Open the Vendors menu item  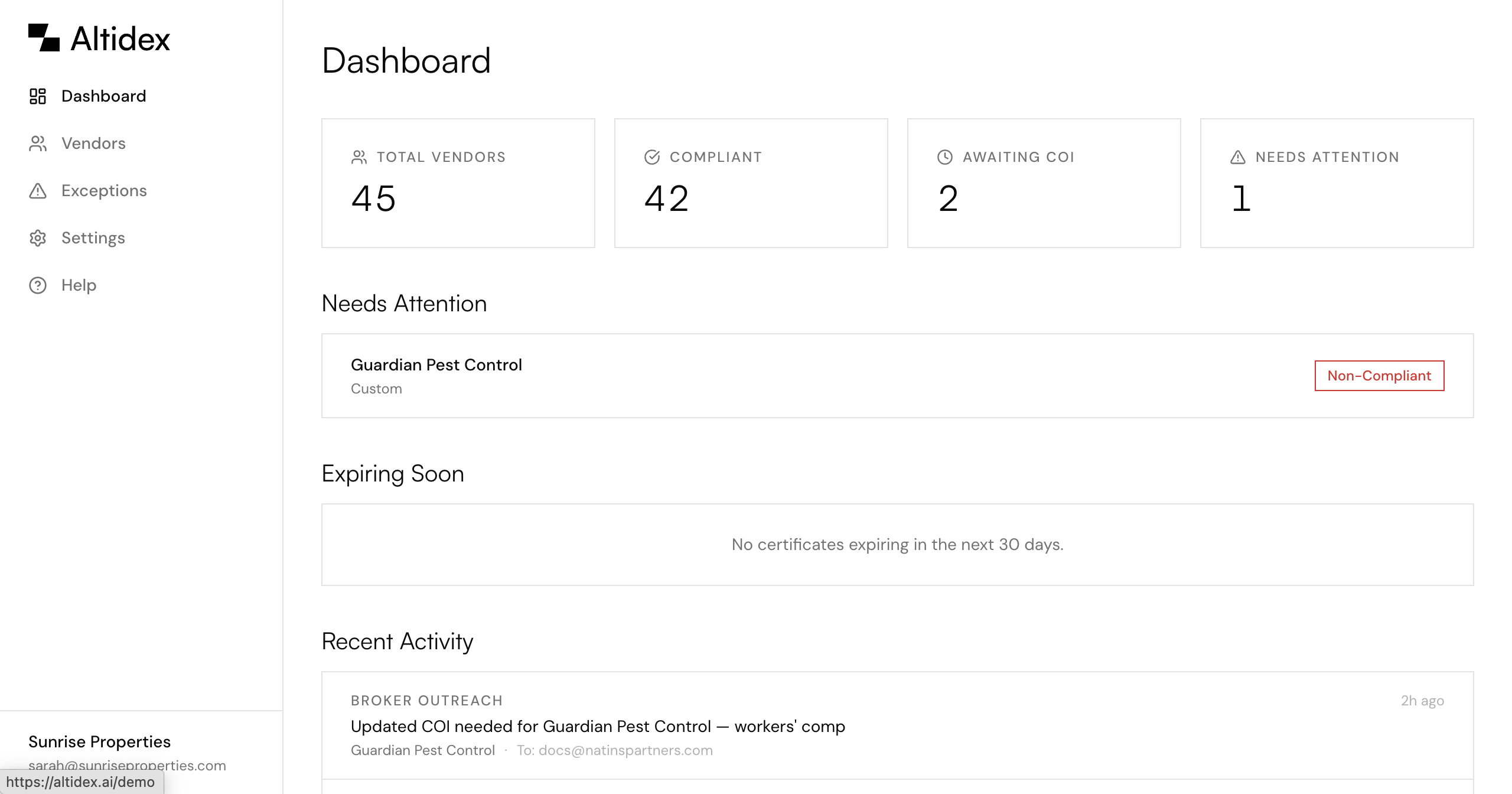(x=93, y=144)
